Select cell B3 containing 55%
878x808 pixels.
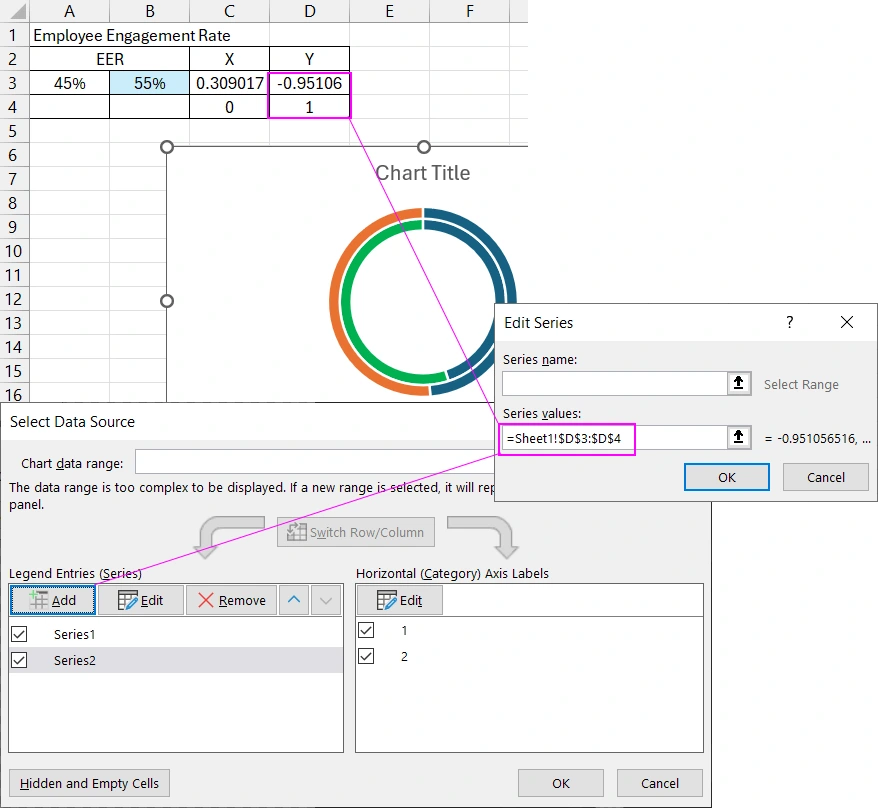coord(148,83)
